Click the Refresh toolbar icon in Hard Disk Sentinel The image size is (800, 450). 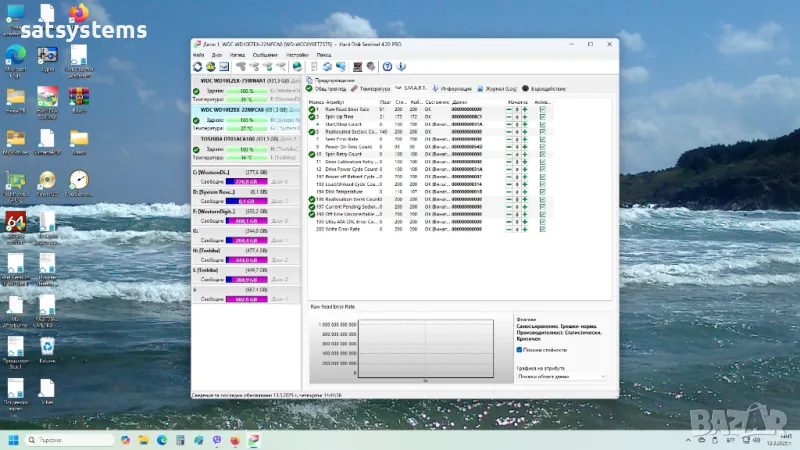click(198, 67)
